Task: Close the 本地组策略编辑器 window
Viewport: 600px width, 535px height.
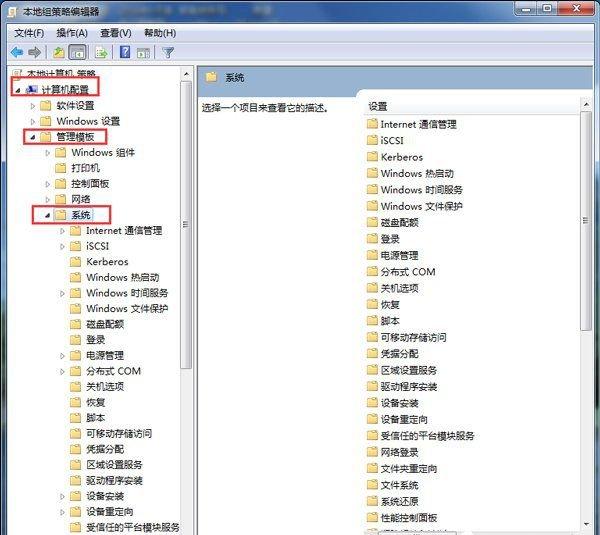Action: coord(577,8)
